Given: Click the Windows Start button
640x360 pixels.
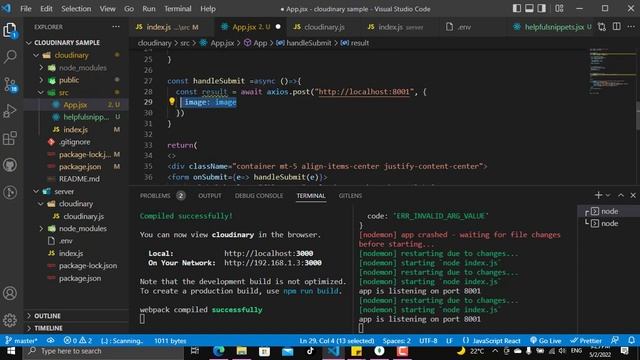Looking at the screenshot, I should coord(11,351).
